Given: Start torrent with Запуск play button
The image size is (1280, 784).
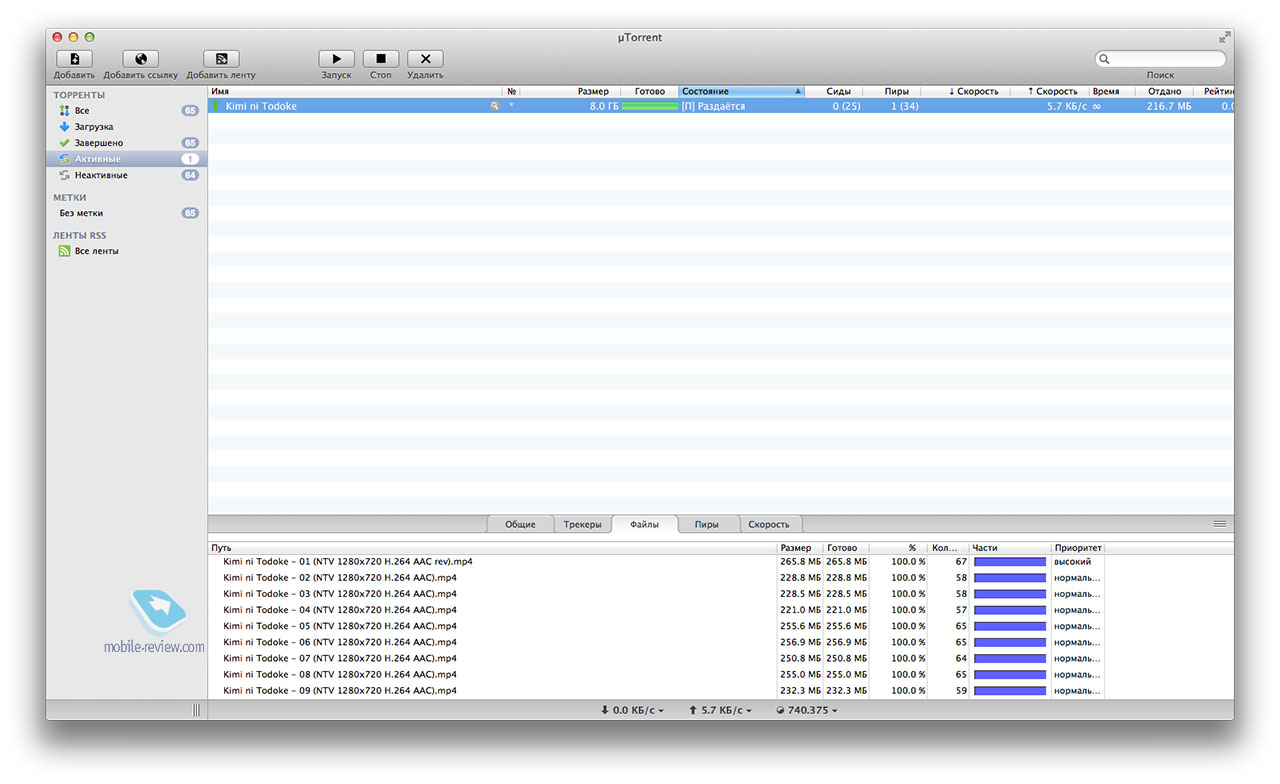Looking at the screenshot, I should pyautogui.click(x=336, y=59).
